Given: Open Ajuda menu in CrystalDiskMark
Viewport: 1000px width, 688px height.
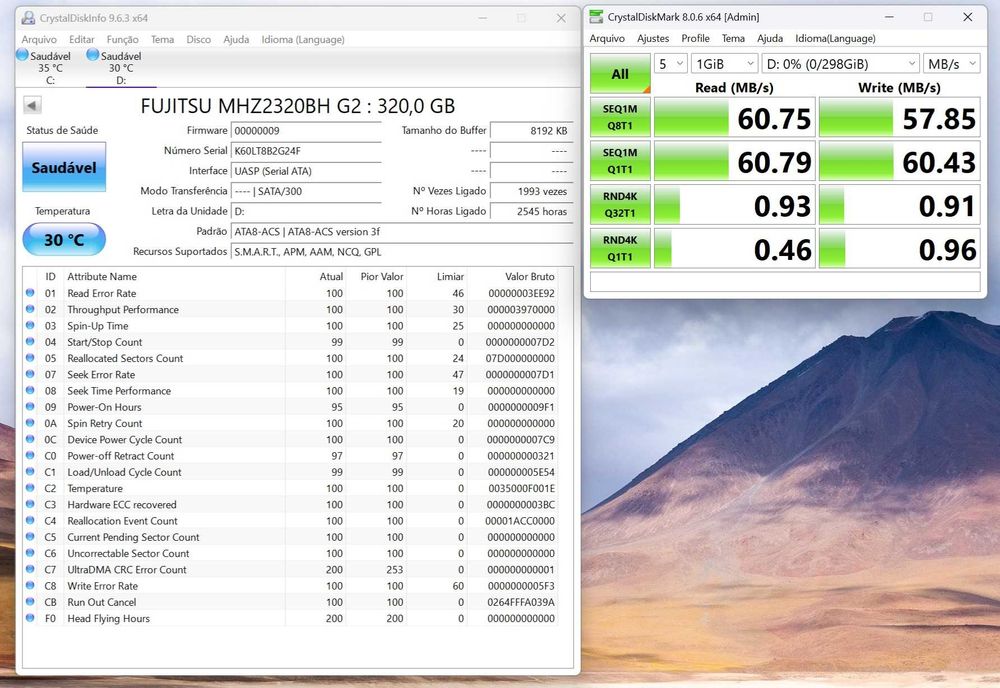Looking at the screenshot, I should (x=770, y=38).
